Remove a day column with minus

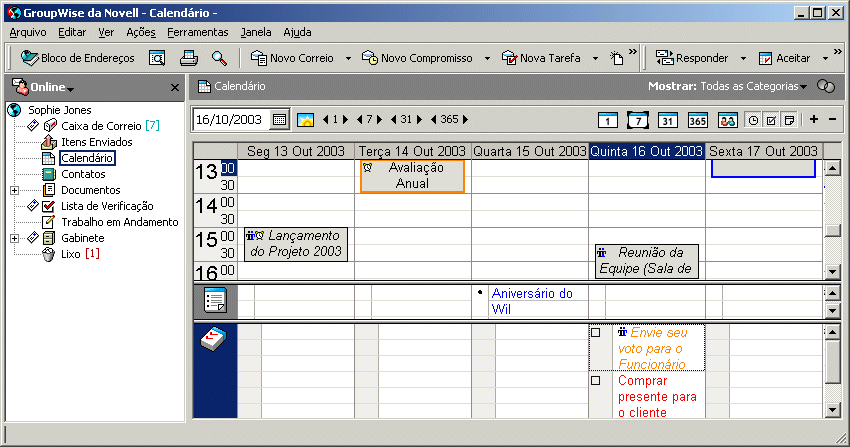[833, 120]
